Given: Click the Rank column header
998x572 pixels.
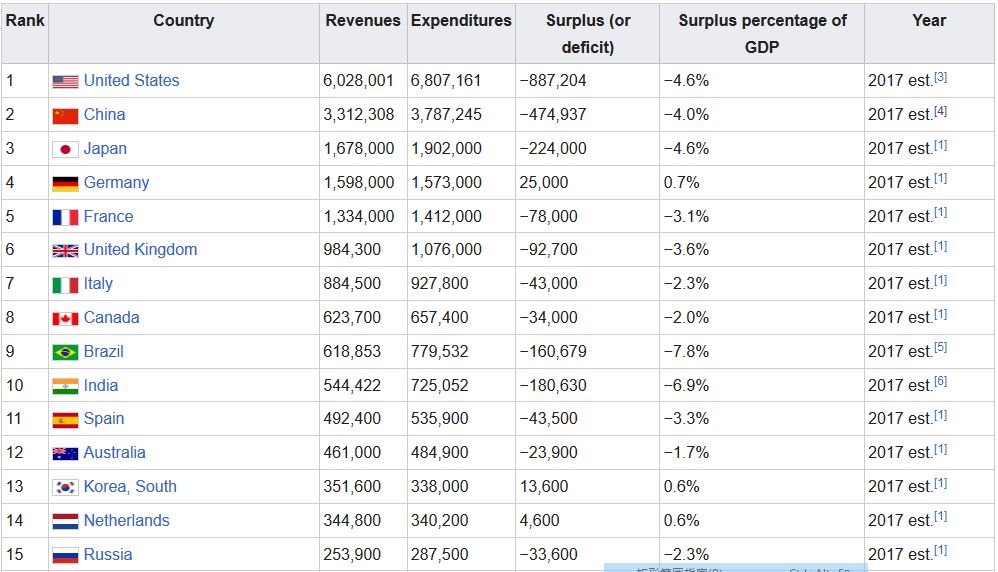Looking at the screenshot, I should coord(25,20).
